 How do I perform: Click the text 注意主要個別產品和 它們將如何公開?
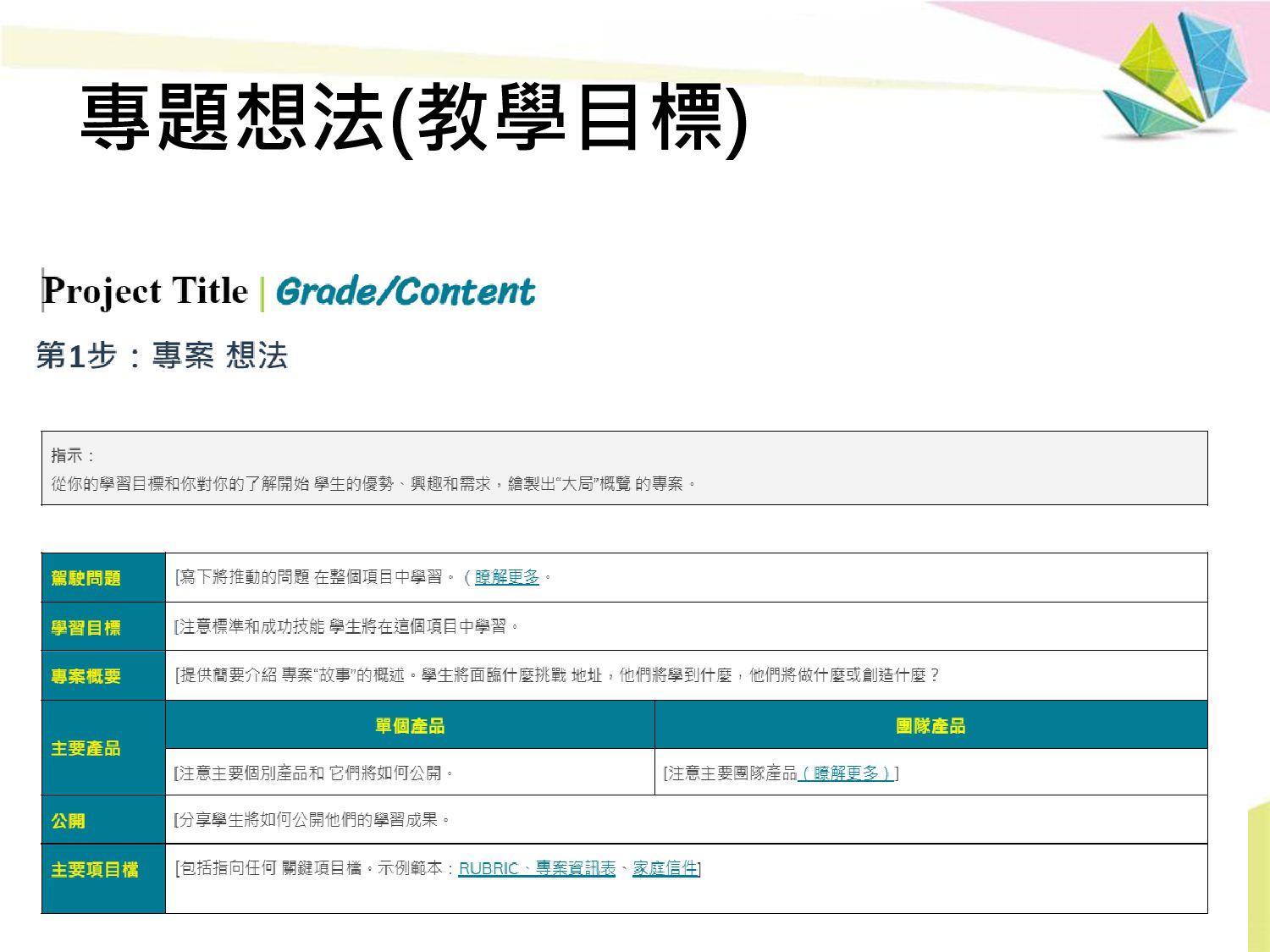pos(313,773)
